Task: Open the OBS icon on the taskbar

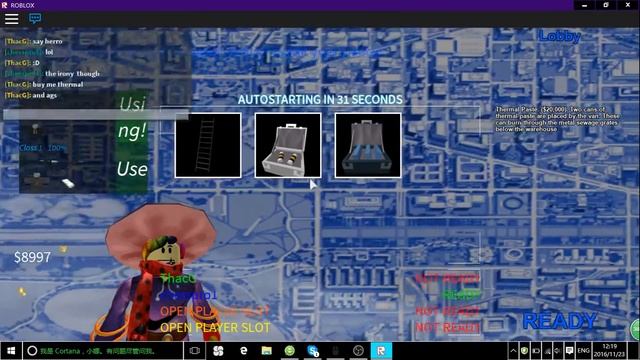Action: (x=358, y=351)
